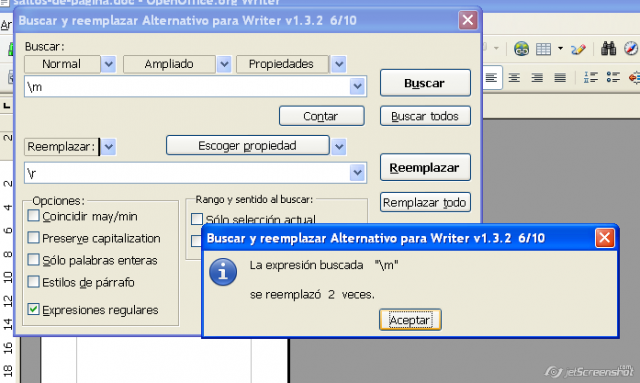
Task: Open the Insert Table dropdown arrow in toolbar
Action: pos(560,49)
